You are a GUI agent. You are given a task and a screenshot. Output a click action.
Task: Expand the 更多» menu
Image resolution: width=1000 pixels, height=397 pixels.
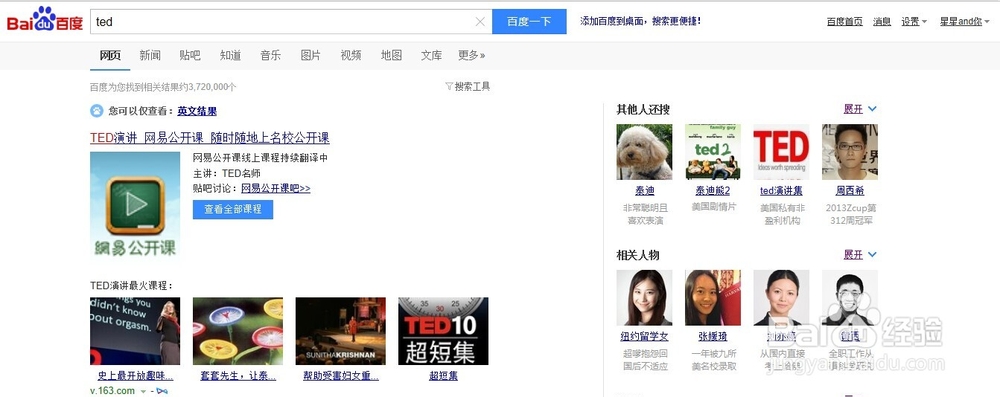point(471,56)
